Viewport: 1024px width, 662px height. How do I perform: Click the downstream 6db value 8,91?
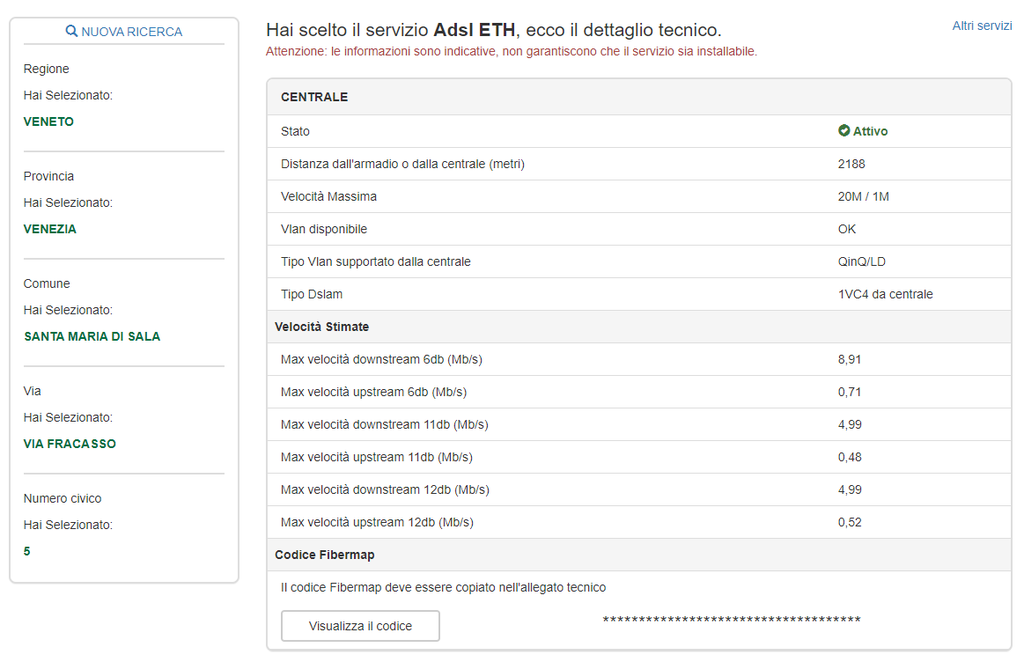(849, 359)
